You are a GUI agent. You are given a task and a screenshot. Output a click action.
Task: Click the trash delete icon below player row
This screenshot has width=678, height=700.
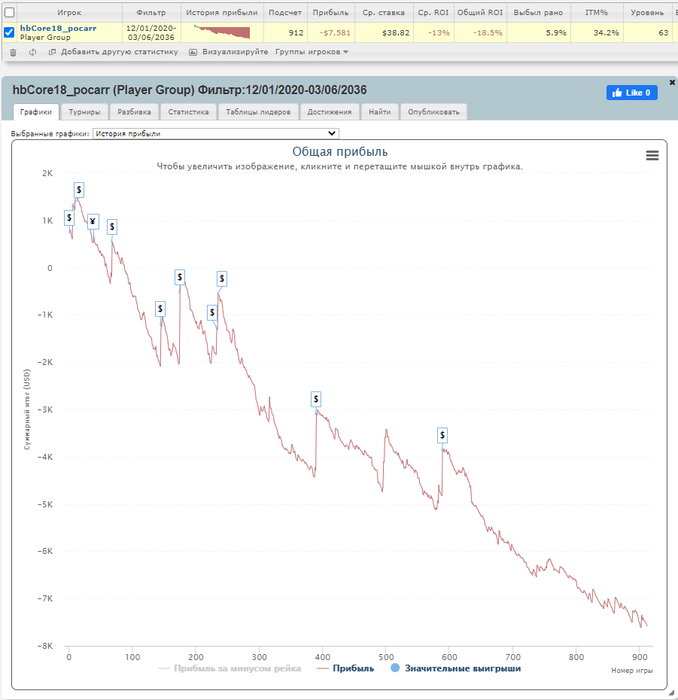coord(13,52)
